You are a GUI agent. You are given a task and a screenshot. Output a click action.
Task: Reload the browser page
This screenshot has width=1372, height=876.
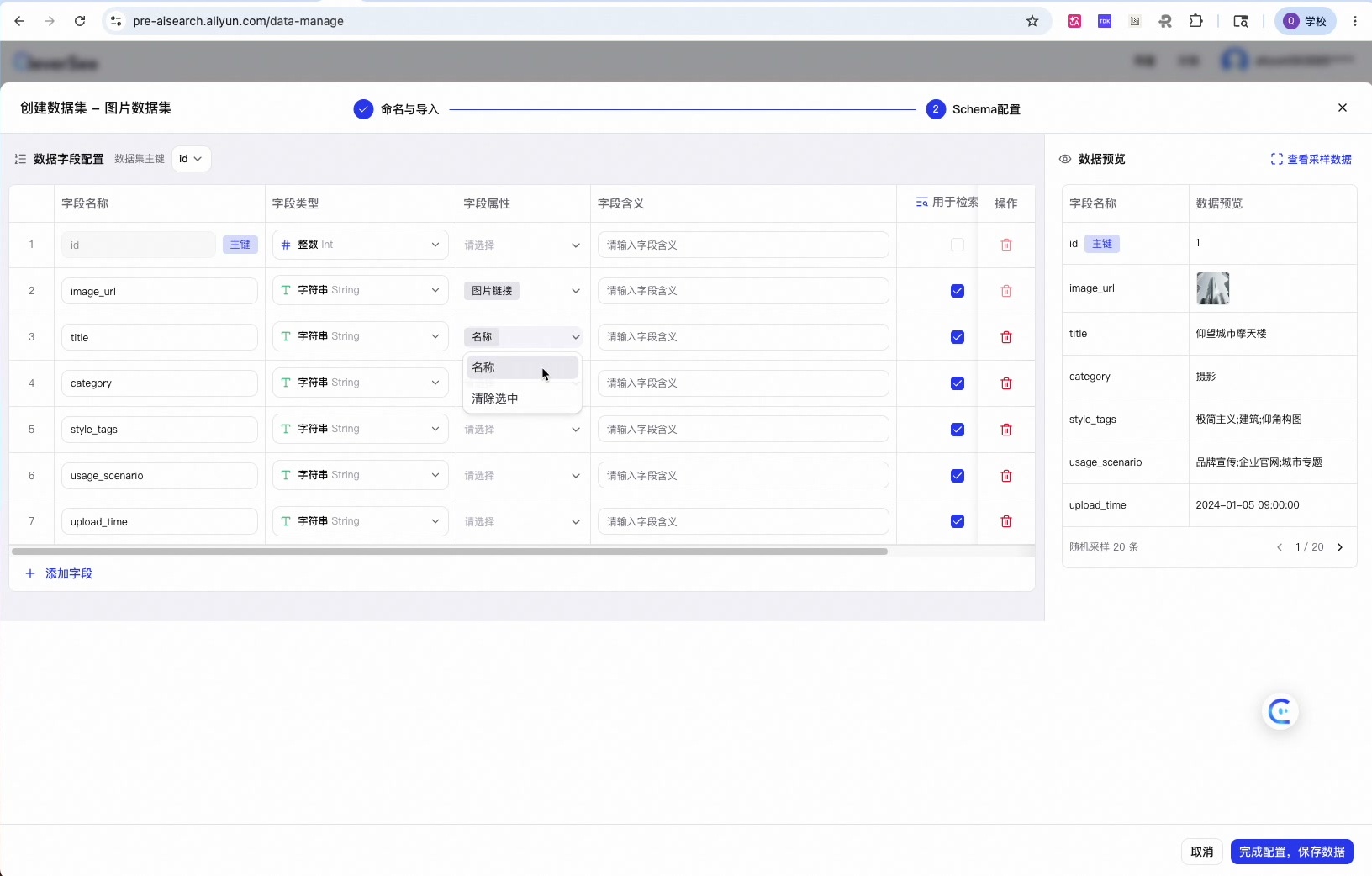point(80,21)
